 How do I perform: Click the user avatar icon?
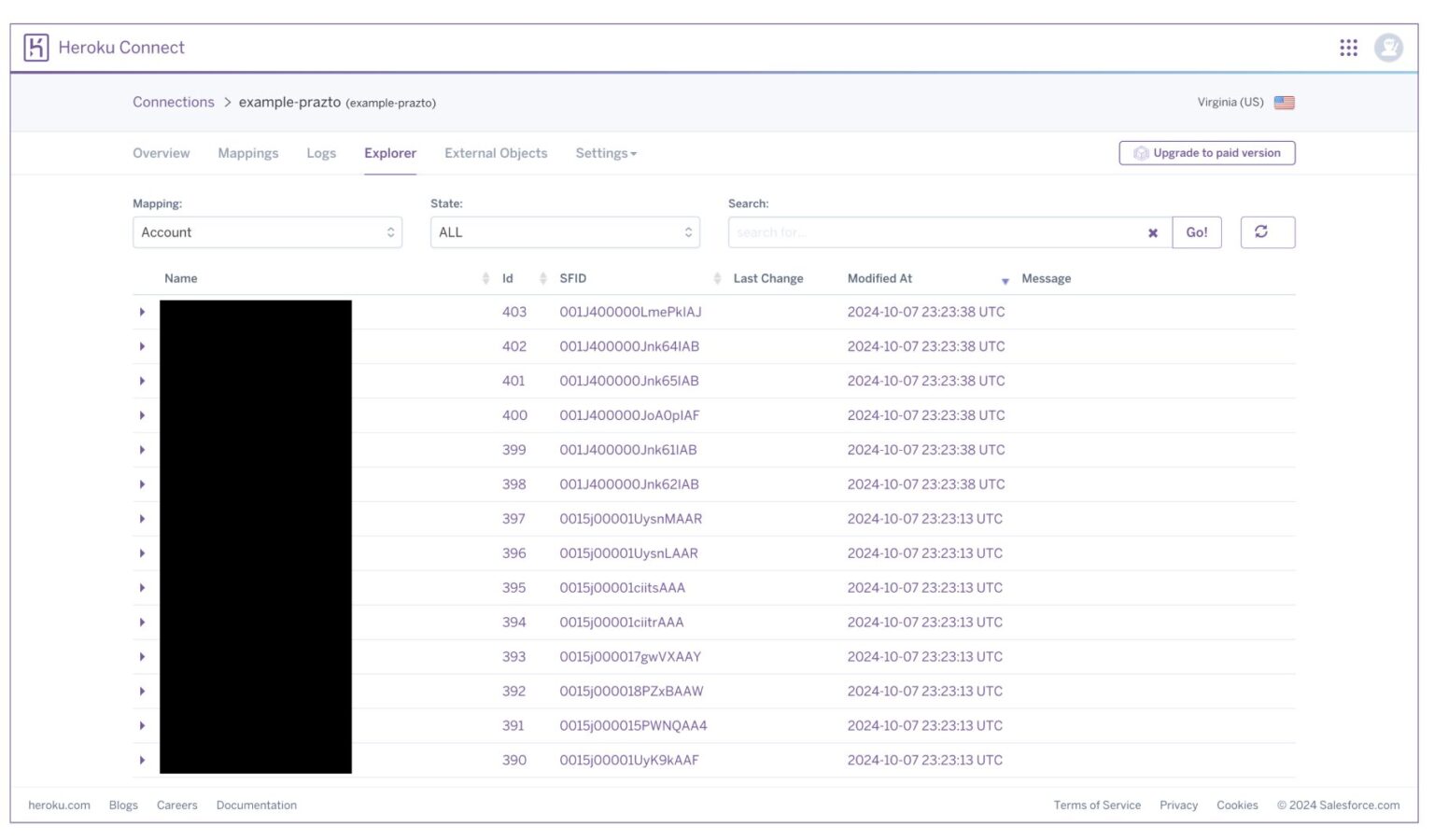1388,47
